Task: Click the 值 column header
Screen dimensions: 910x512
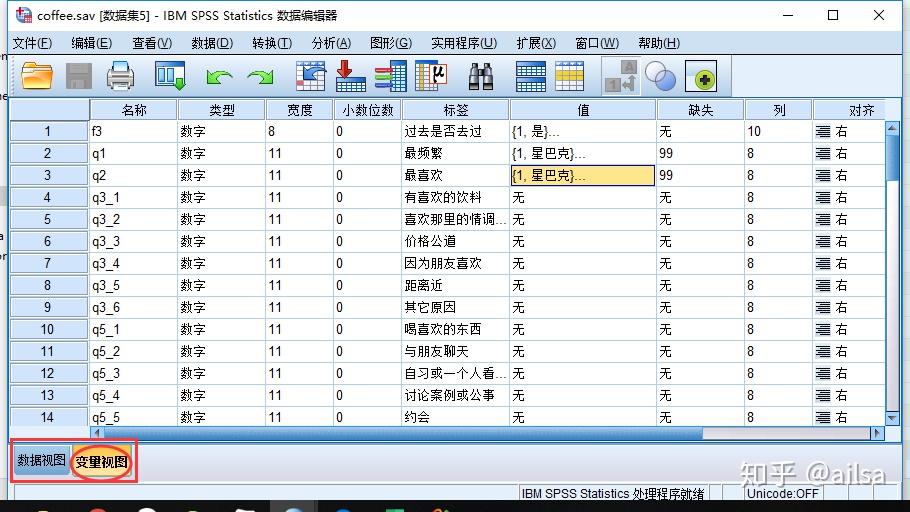Action: (x=583, y=110)
